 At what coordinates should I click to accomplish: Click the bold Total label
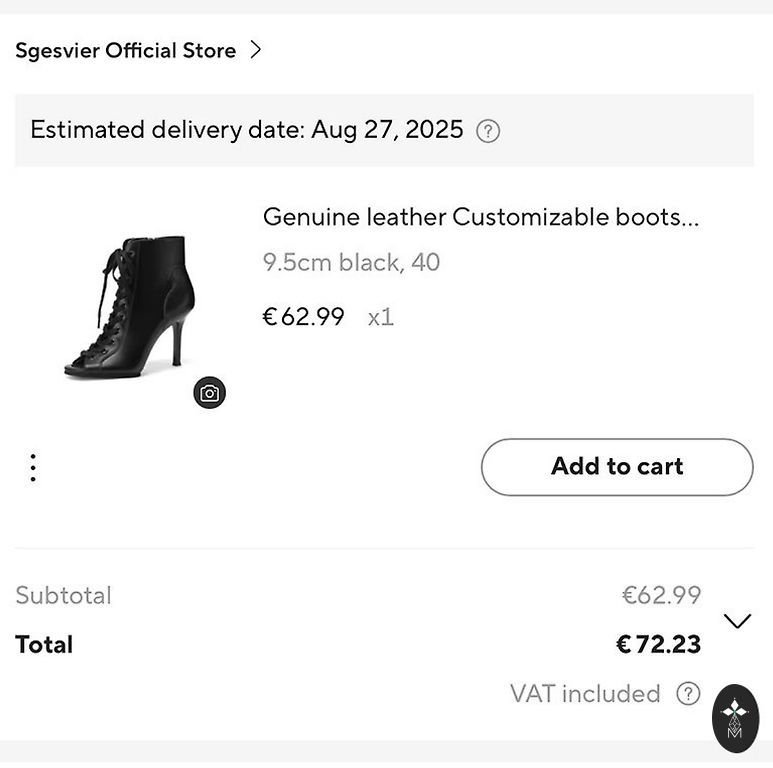44,645
